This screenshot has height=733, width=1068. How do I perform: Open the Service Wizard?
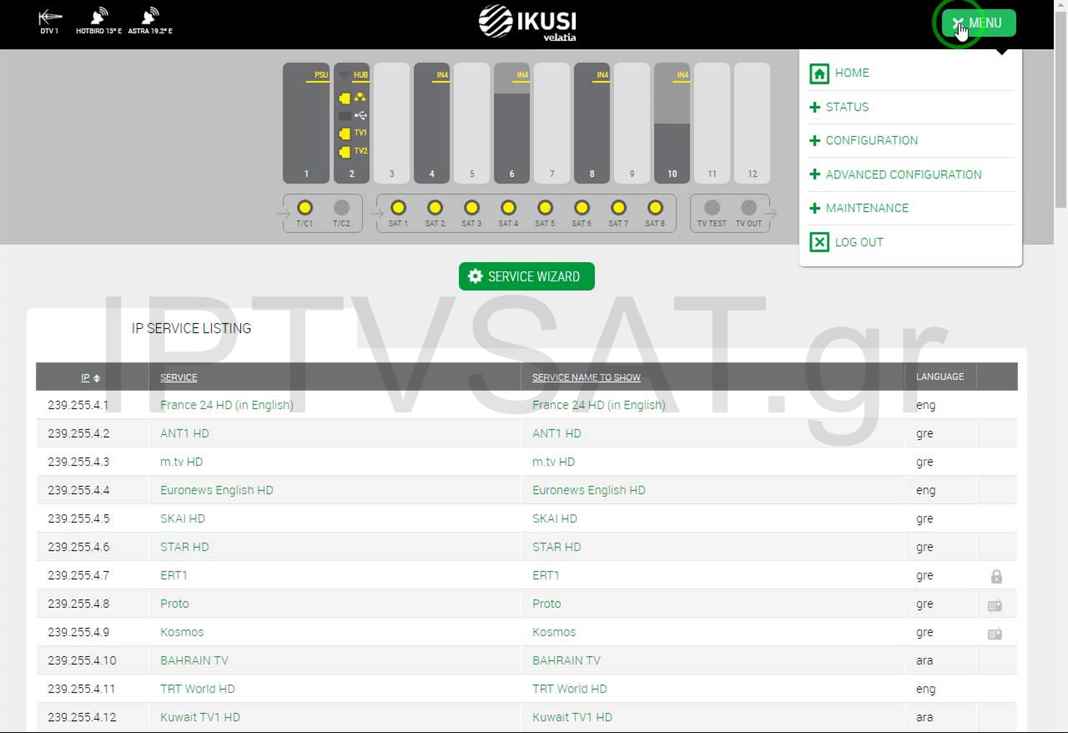tap(526, 276)
